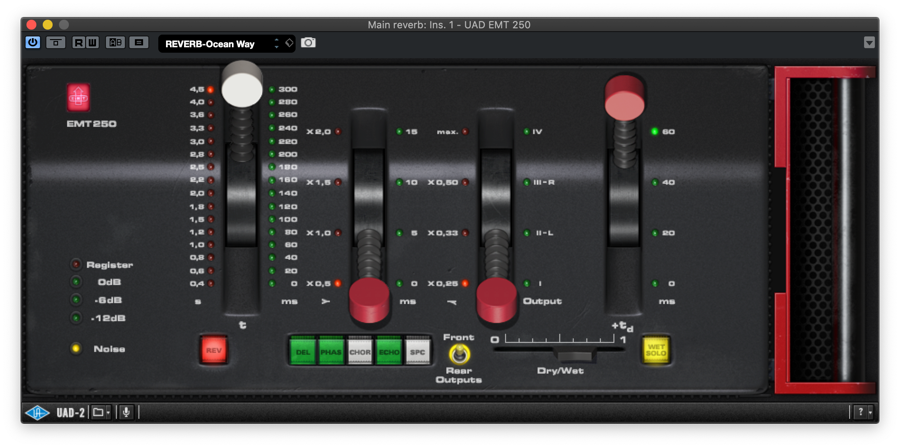
Task: Click the red EMT 250 logo button
Action: (78, 98)
